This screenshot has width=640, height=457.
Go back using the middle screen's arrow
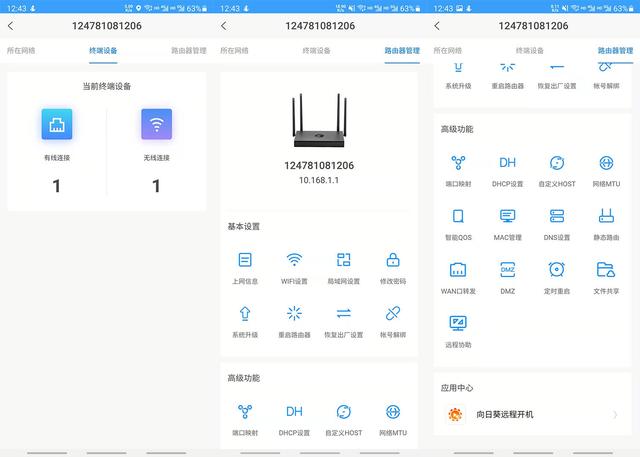click(224, 26)
